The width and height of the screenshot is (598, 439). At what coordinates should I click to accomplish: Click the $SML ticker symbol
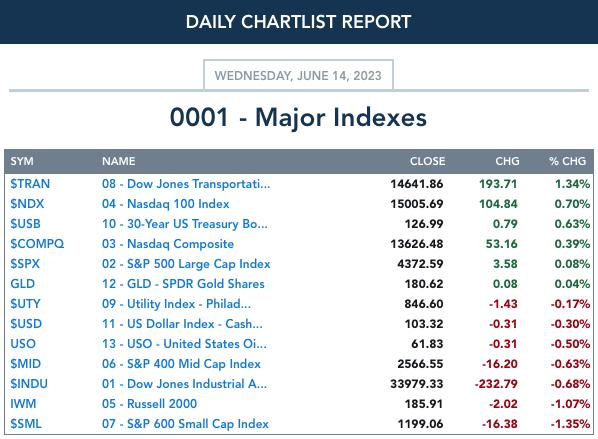[26, 424]
